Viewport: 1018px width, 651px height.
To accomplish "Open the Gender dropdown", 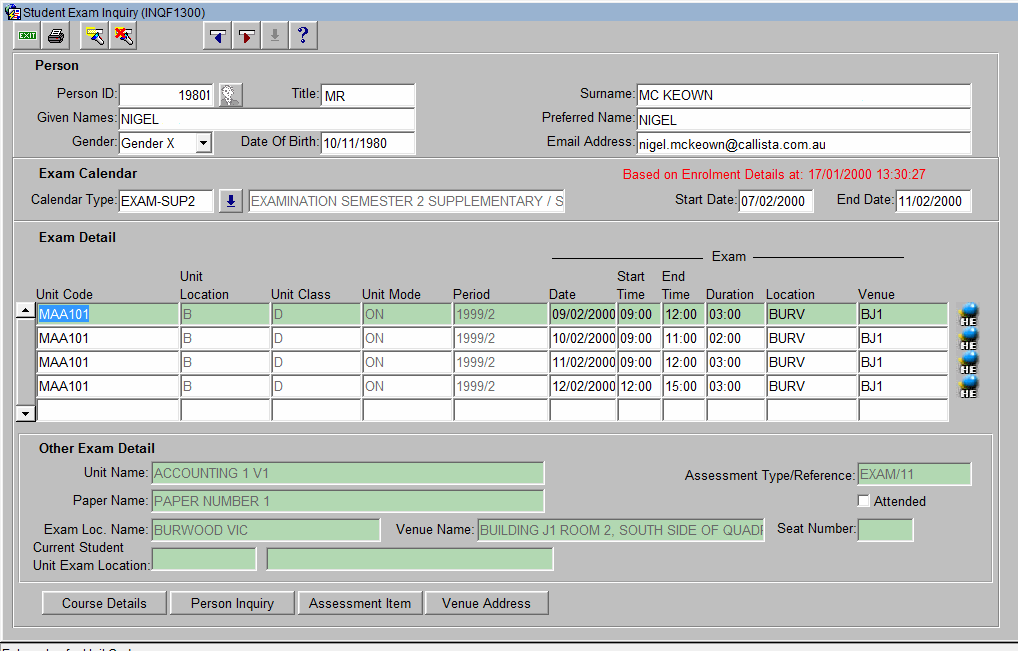I will tap(204, 143).
